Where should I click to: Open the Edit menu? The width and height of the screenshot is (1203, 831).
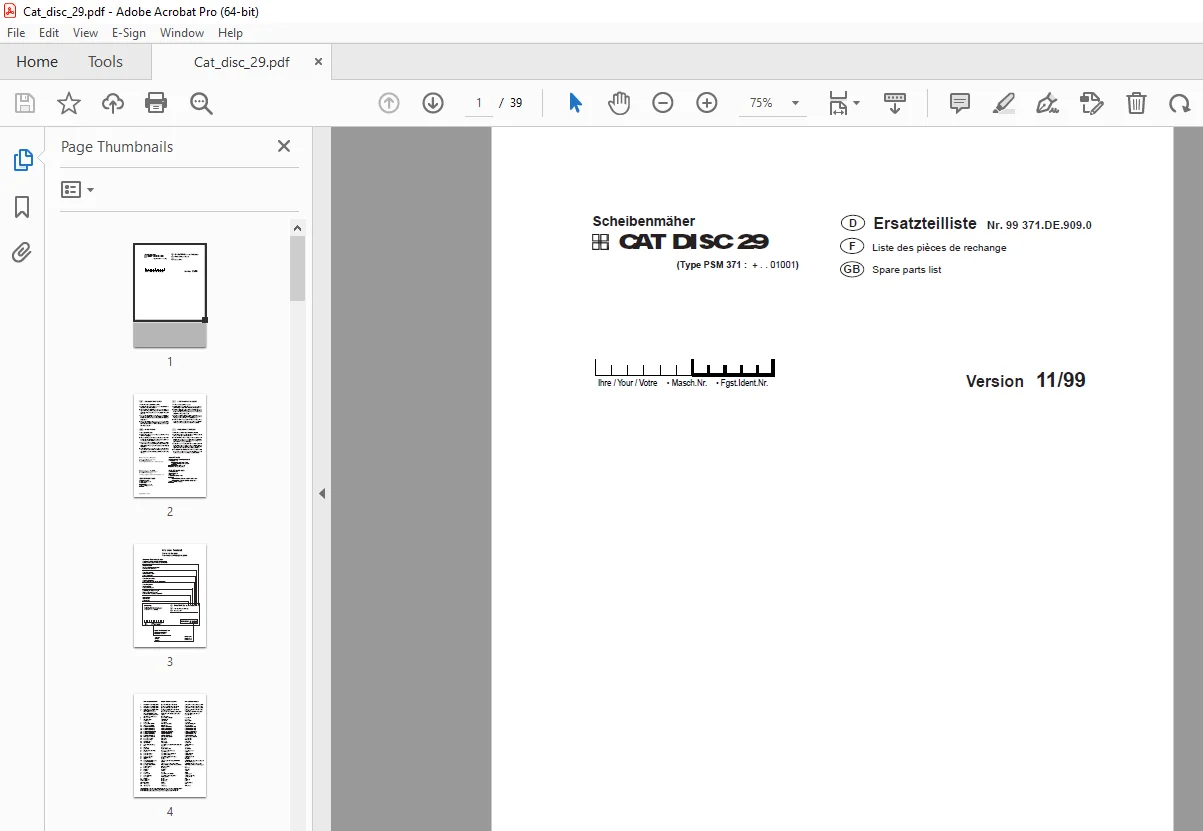pyautogui.click(x=49, y=33)
